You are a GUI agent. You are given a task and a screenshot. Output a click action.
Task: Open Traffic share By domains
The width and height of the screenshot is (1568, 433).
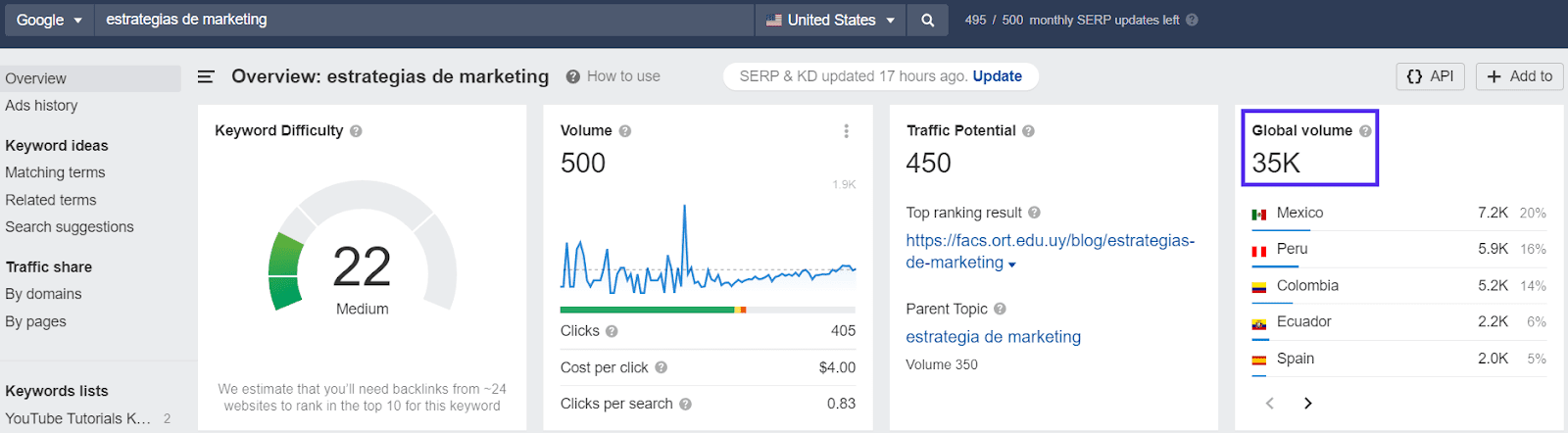click(x=43, y=294)
